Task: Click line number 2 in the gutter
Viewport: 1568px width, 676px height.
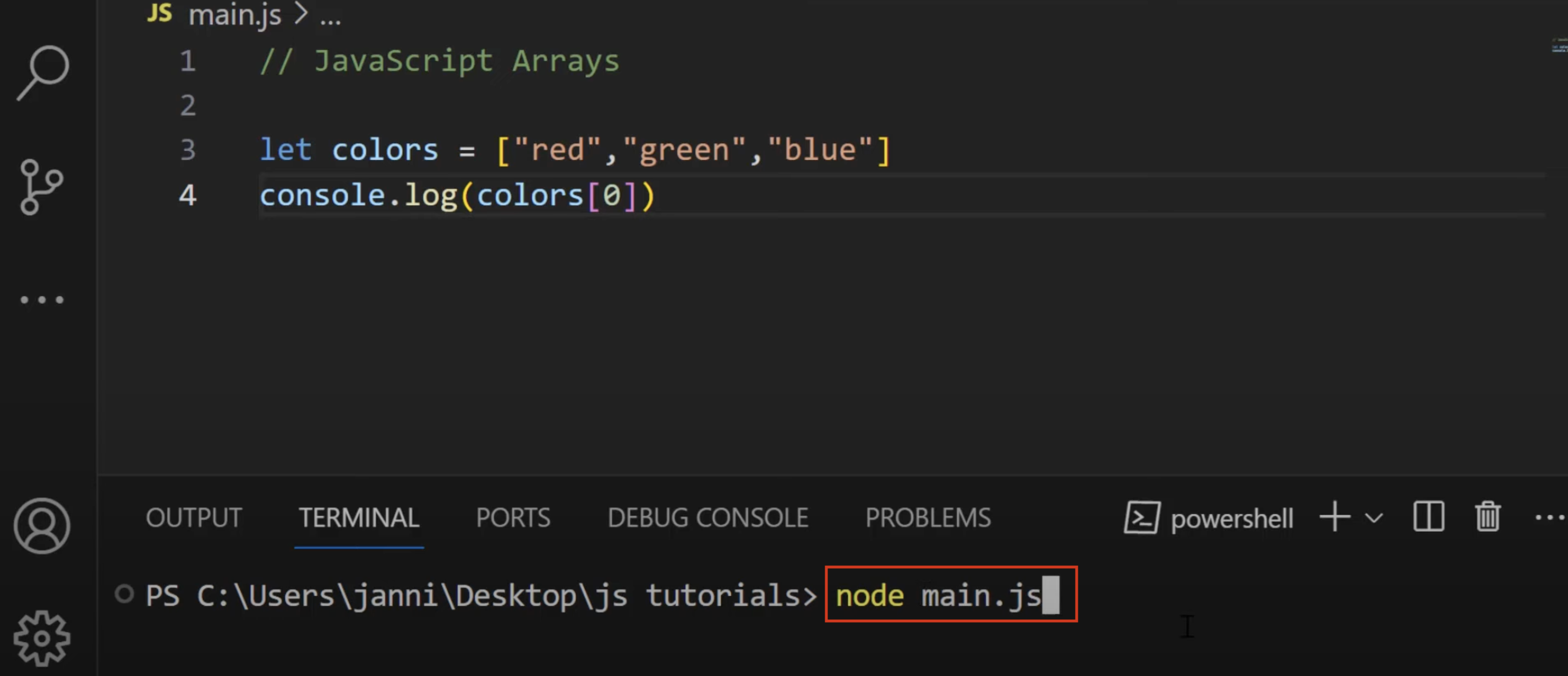Action: 188,105
